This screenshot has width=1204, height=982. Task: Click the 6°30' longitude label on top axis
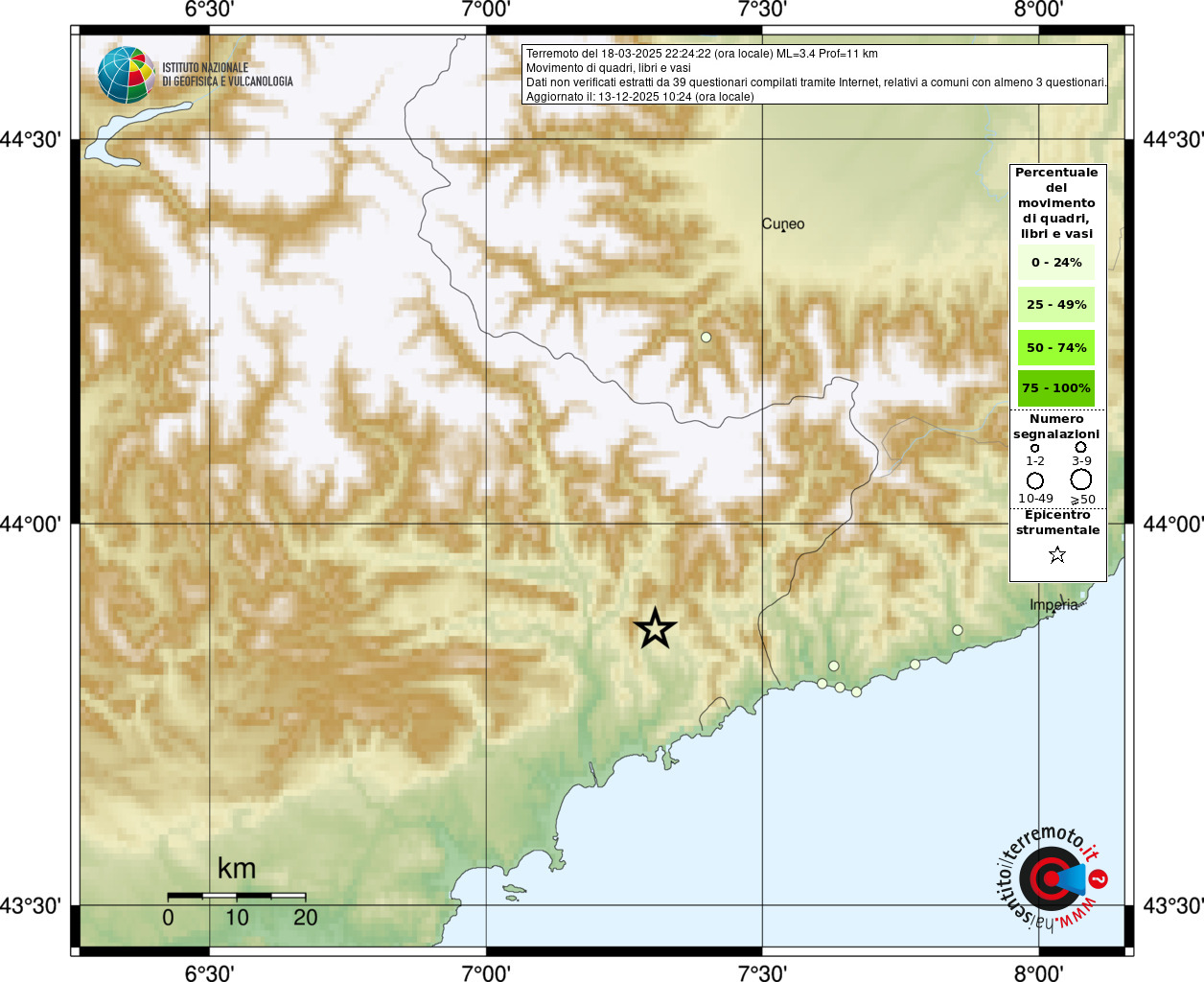pos(209,10)
